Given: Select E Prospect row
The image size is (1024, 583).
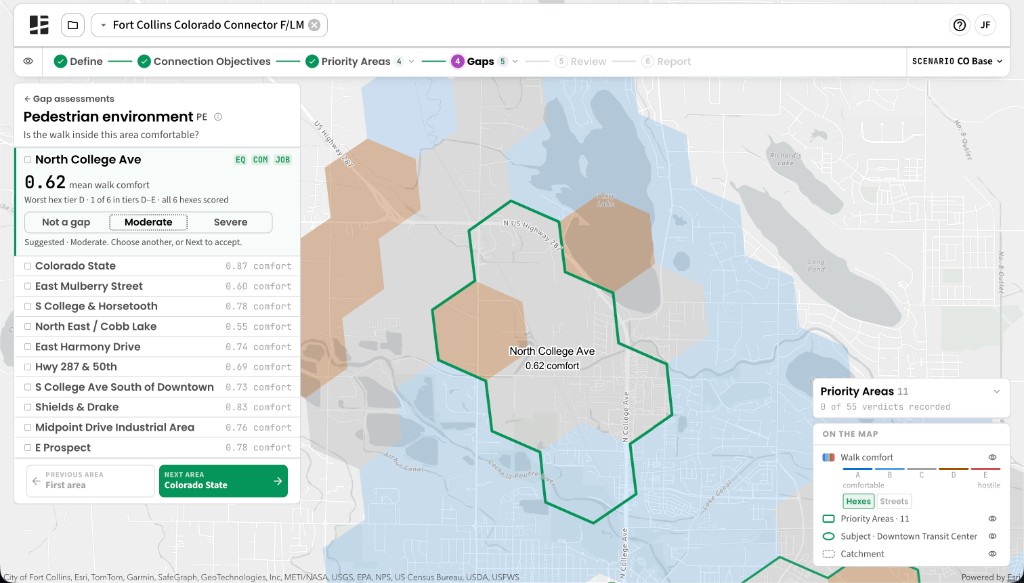Looking at the screenshot, I should click(x=157, y=448).
